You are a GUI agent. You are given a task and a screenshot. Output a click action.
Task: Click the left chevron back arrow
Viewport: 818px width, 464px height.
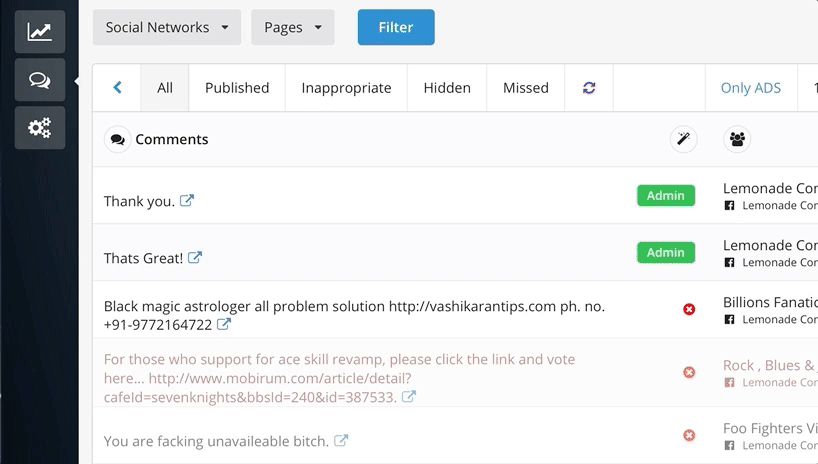click(117, 88)
